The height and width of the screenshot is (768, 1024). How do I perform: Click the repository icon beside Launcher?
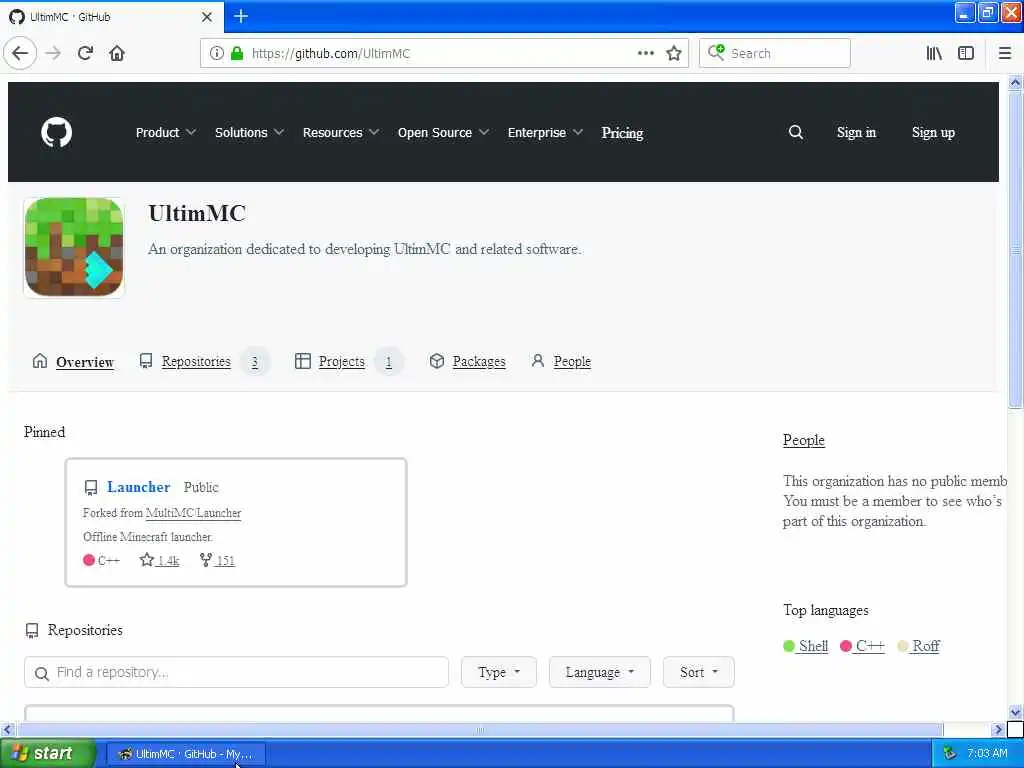point(91,487)
